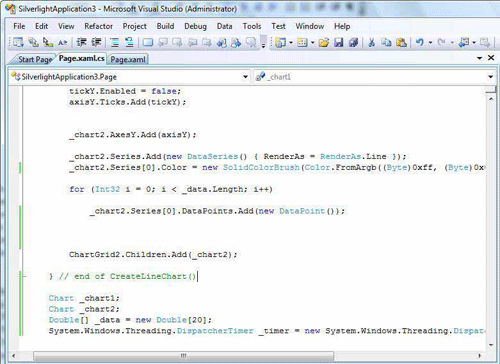Decrease line indent in text editor toolbar
Image resolution: width=500 pixels, height=364 pixels.
[82, 42]
